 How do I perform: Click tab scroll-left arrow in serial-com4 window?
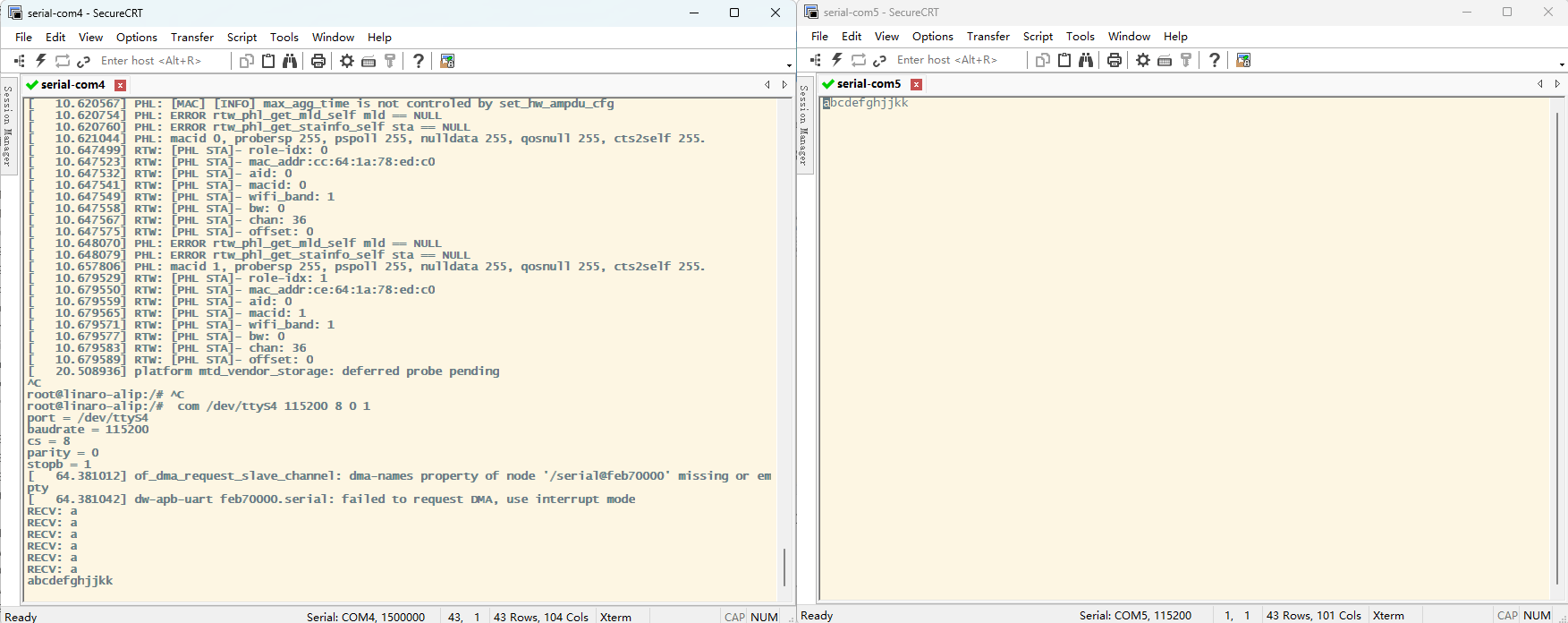[767, 85]
